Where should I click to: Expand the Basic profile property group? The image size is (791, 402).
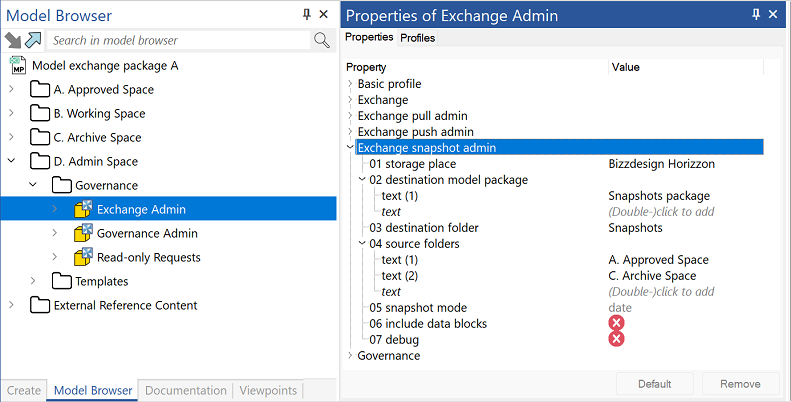point(350,84)
